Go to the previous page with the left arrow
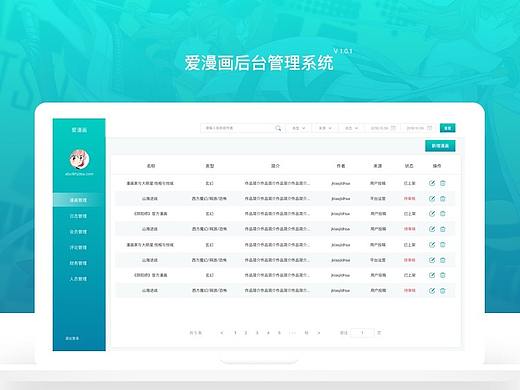The height and width of the screenshot is (390, 520). [222, 332]
